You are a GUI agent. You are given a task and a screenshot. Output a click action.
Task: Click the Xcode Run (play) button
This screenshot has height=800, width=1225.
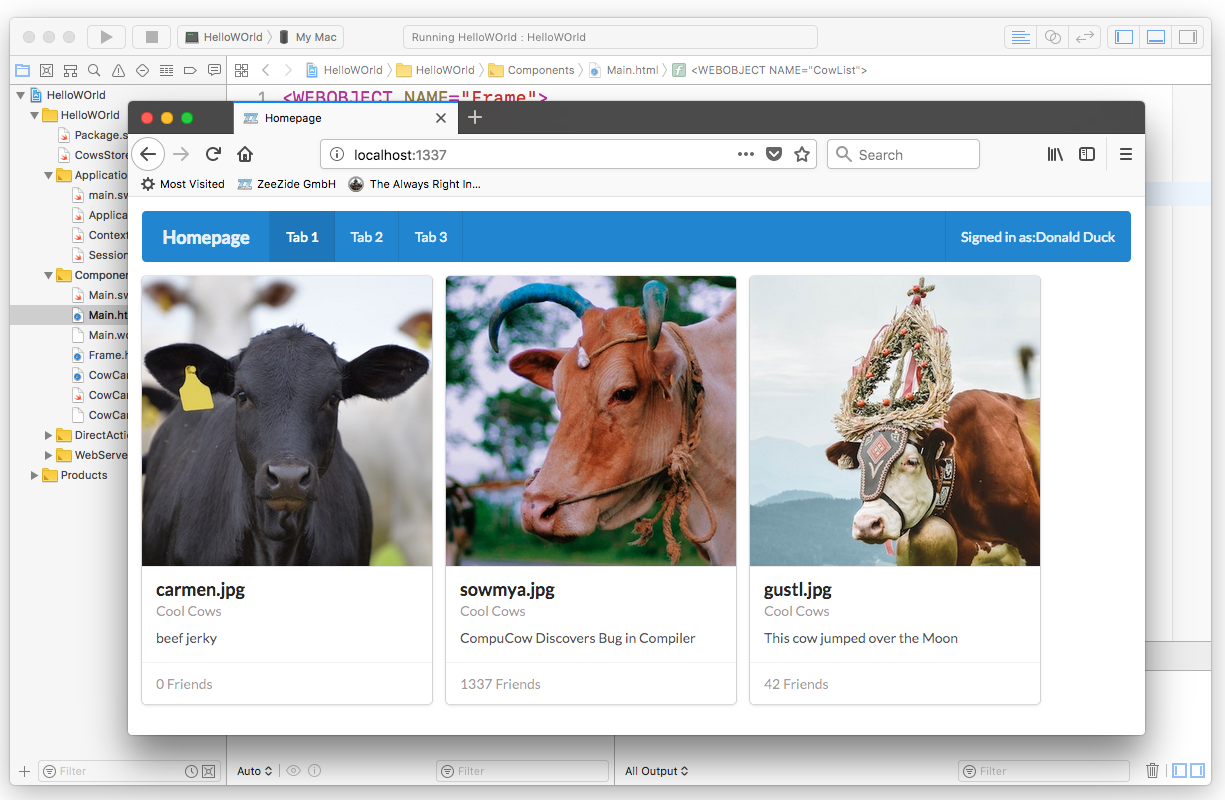pos(106,37)
